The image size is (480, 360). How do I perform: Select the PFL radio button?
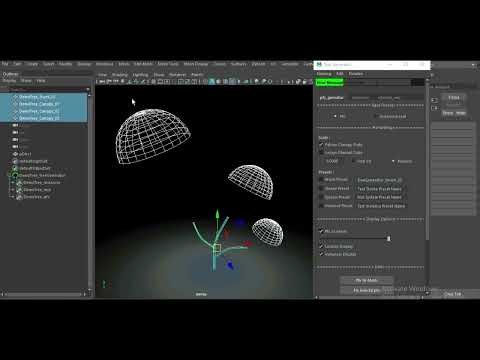[x=335, y=116]
